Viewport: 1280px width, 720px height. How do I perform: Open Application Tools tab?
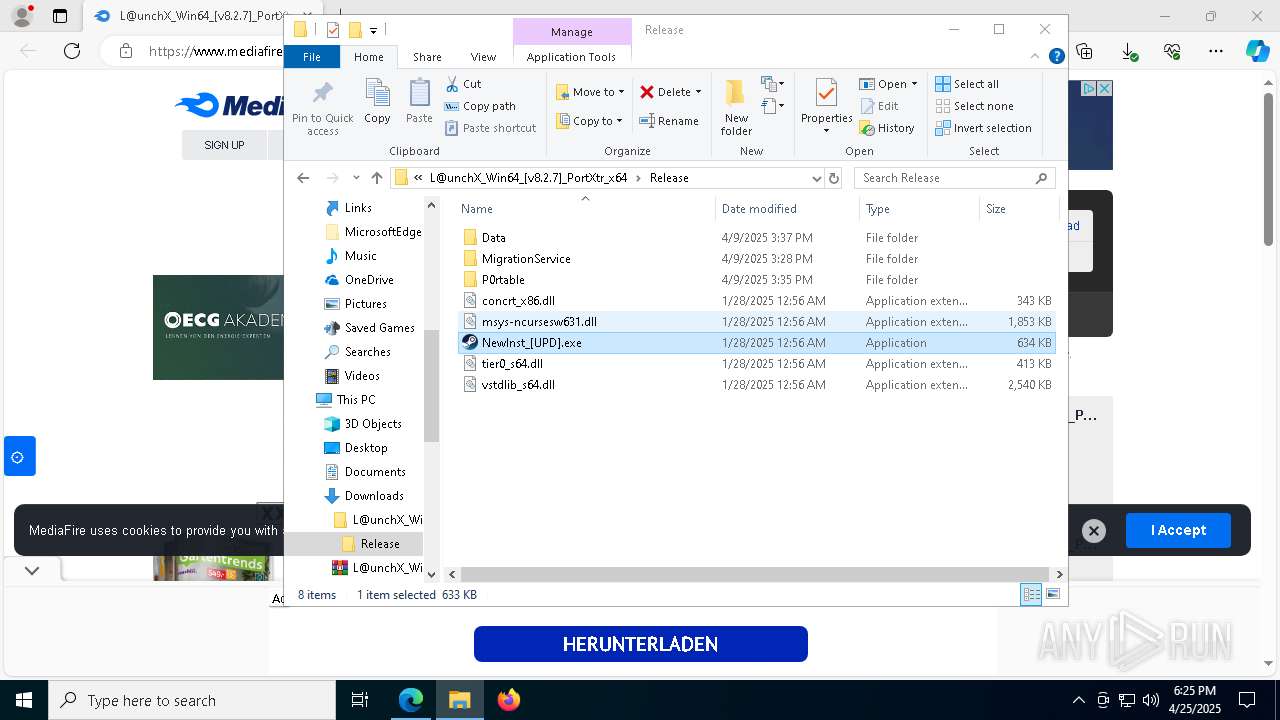click(x=571, y=57)
